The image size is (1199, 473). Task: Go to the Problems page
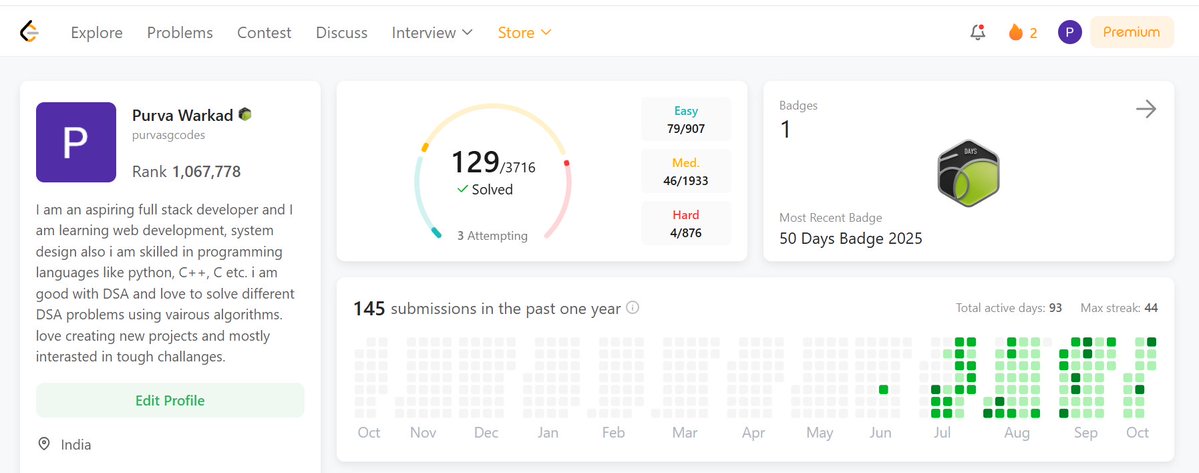pyautogui.click(x=180, y=32)
